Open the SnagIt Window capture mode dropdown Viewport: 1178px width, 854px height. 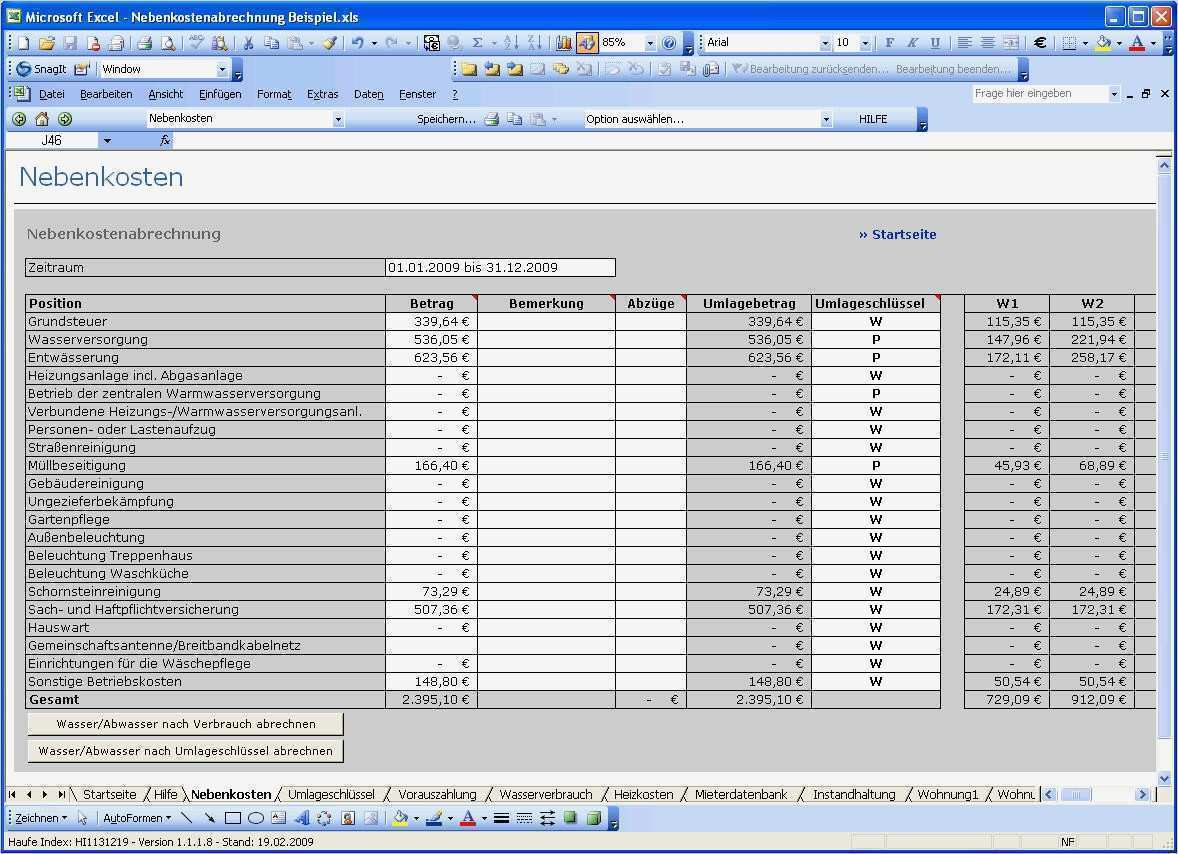224,69
